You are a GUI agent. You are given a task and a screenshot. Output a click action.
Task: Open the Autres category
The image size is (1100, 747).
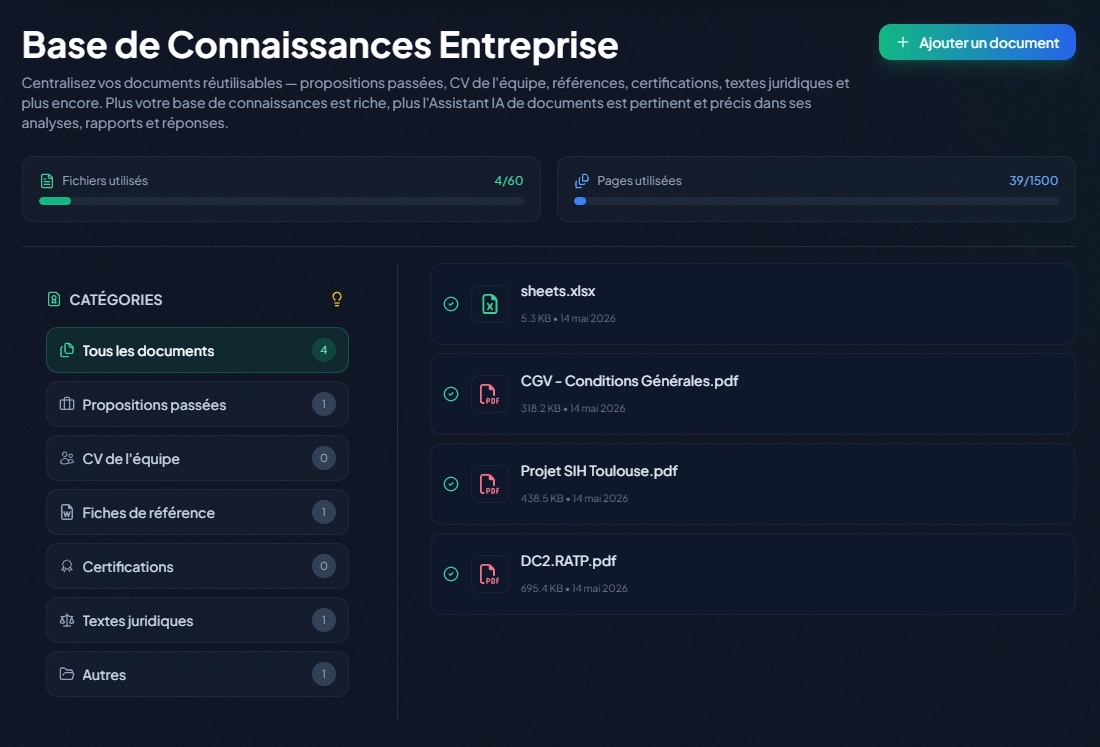coord(197,674)
